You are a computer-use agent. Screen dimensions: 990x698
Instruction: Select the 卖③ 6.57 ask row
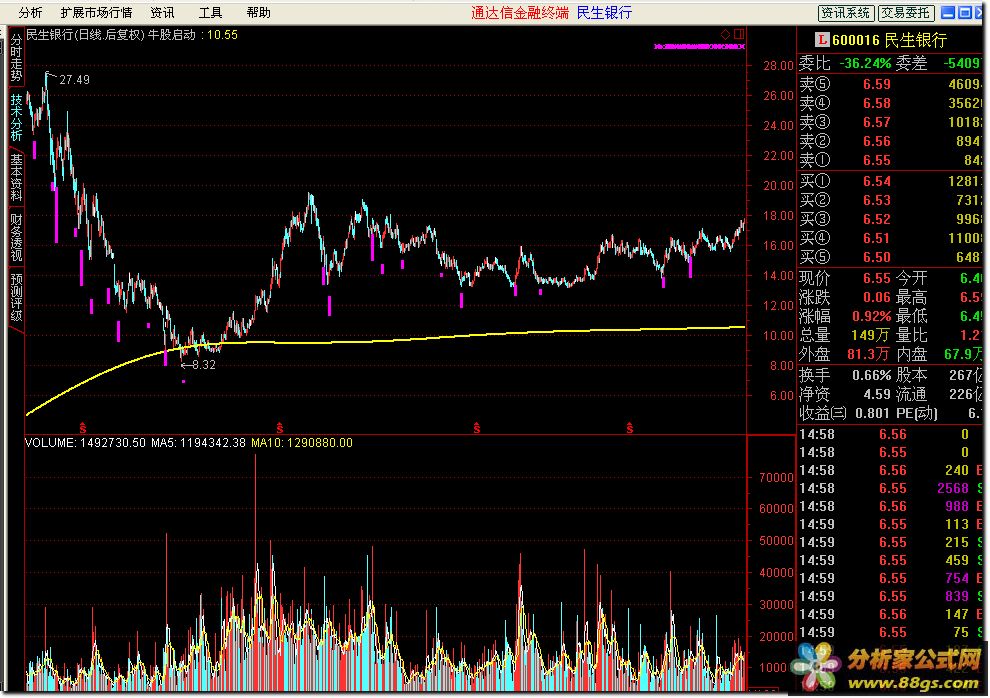tap(890, 122)
